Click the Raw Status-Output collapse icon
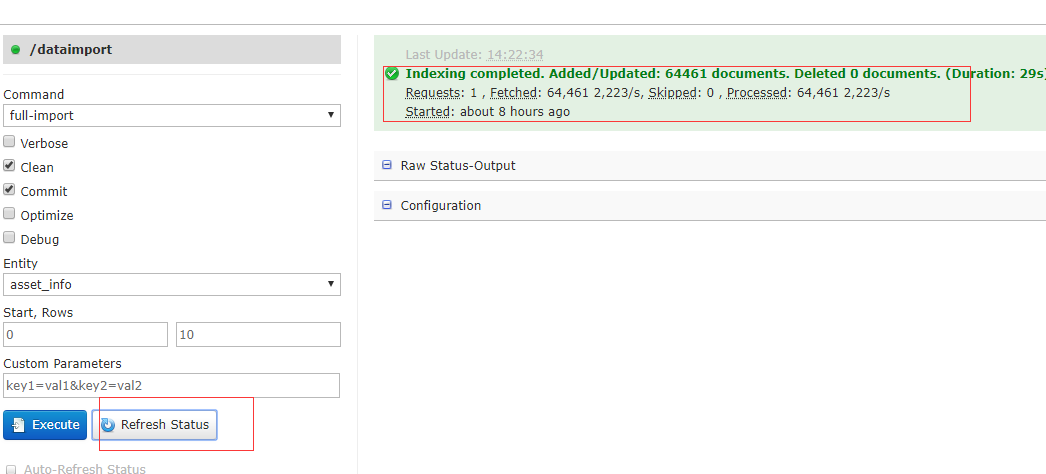Screen dimensions: 1046x474 pos(387,165)
